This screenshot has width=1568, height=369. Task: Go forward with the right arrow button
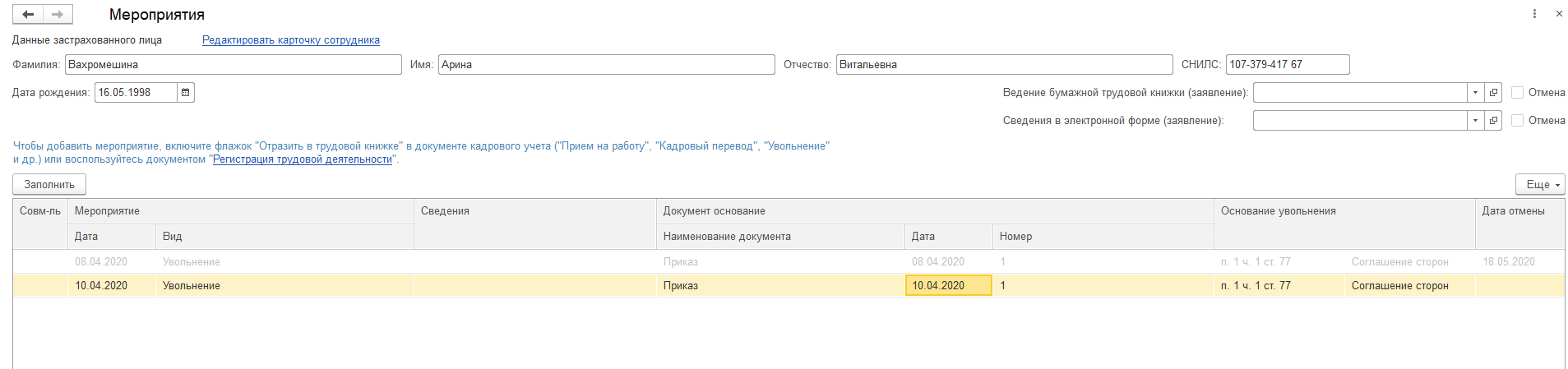point(58,14)
